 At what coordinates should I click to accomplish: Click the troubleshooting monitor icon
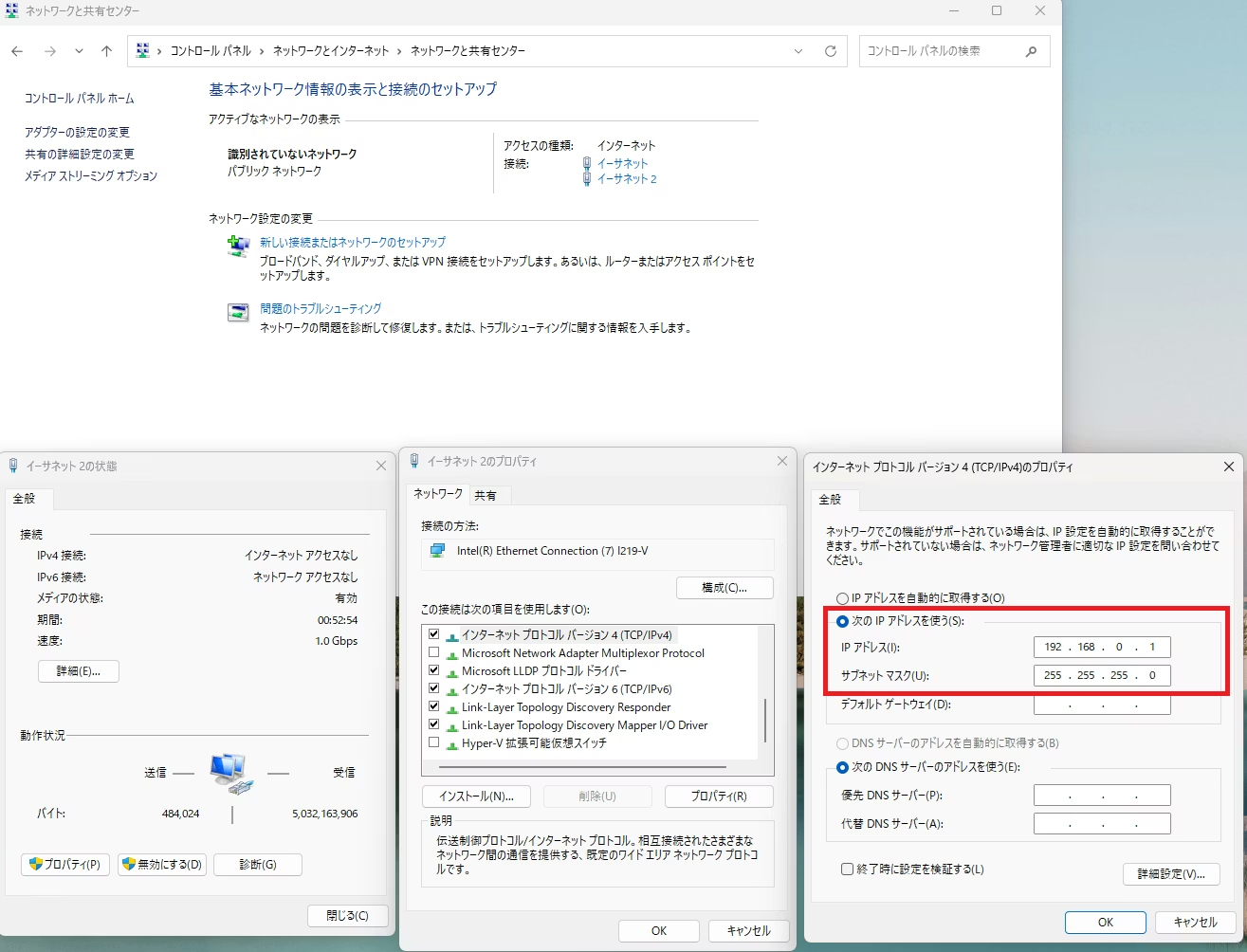point(238,312)
